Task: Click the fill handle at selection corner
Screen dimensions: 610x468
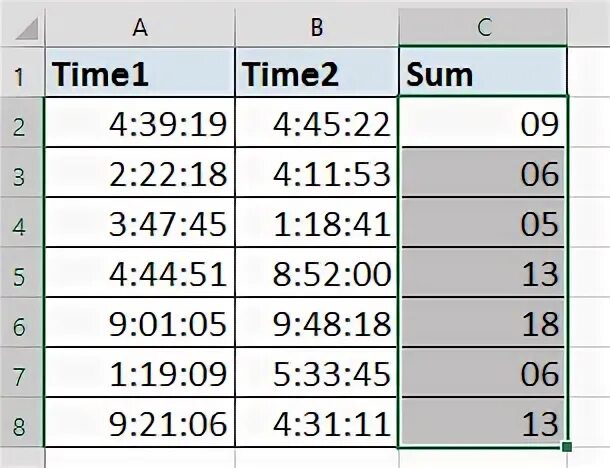Action: pyautogui.click(x=567, y=446)
